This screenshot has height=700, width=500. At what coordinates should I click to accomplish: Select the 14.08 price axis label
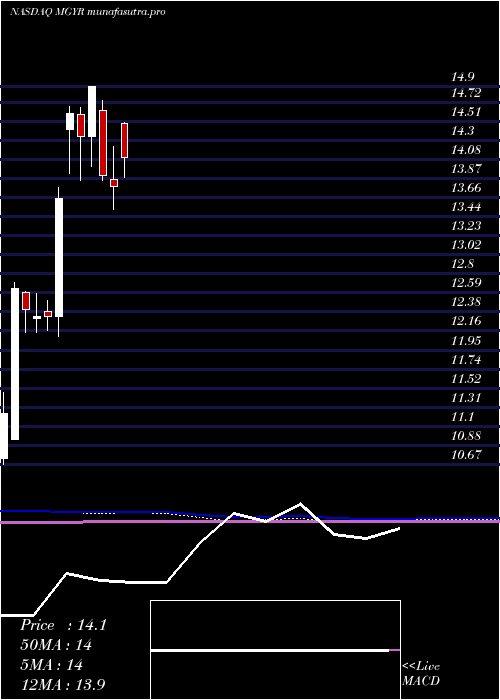click(466, 150)
